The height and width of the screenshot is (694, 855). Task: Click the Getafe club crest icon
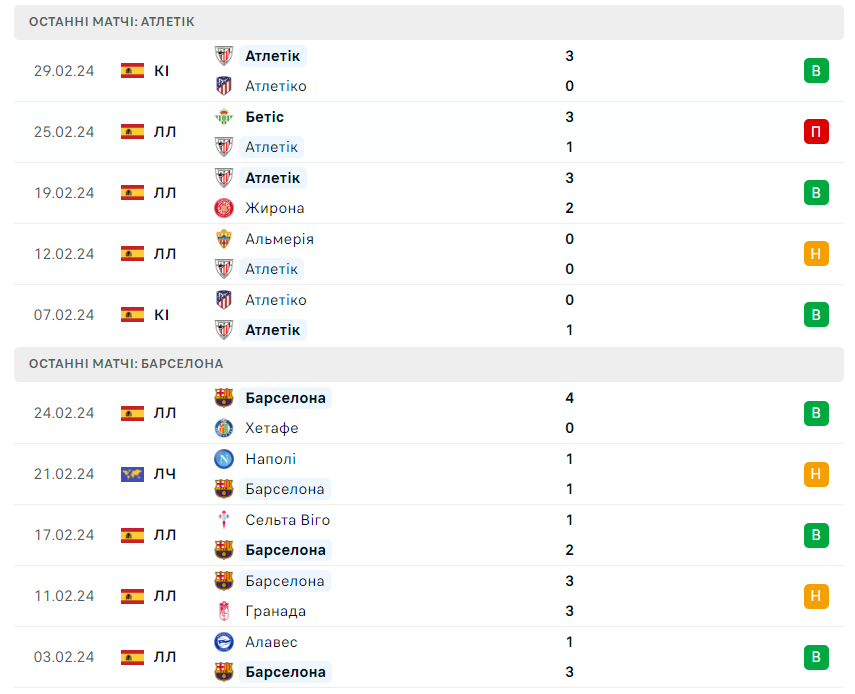point(224,428)
